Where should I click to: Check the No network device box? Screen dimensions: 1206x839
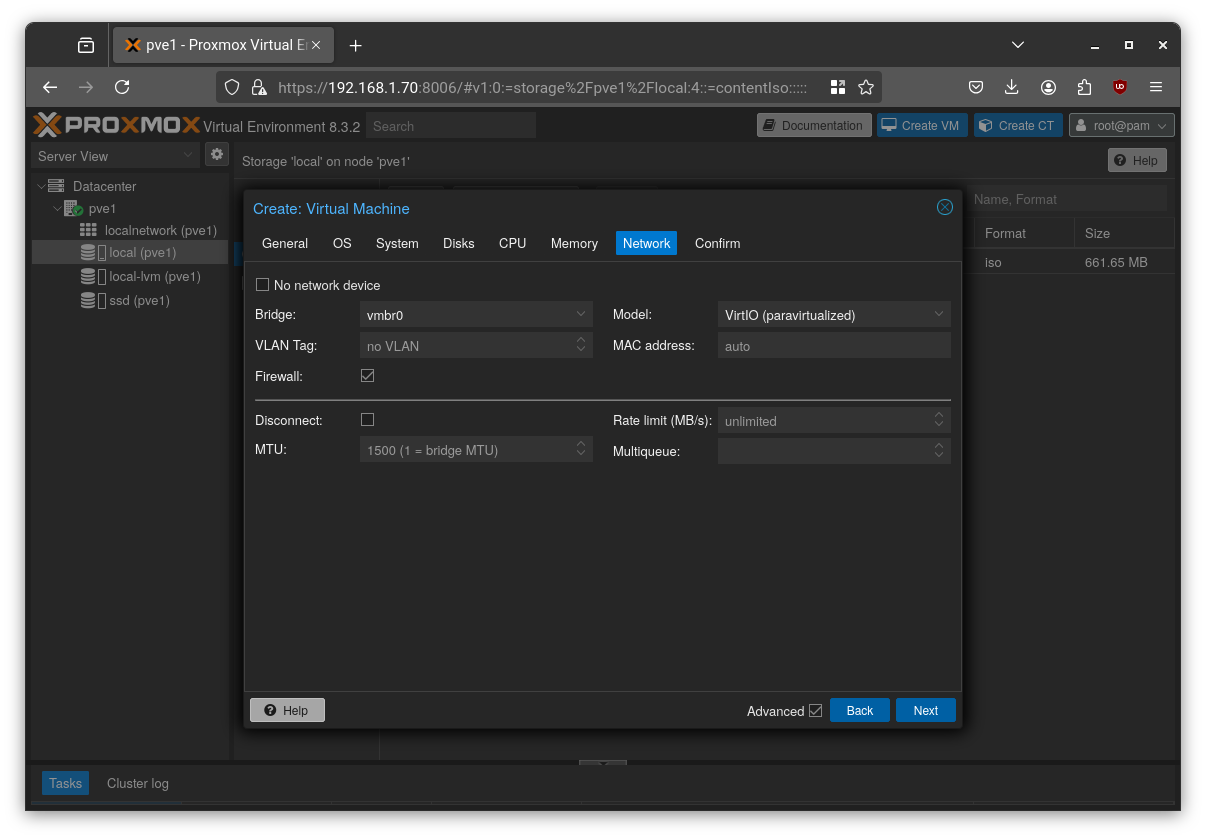[262, 284]
